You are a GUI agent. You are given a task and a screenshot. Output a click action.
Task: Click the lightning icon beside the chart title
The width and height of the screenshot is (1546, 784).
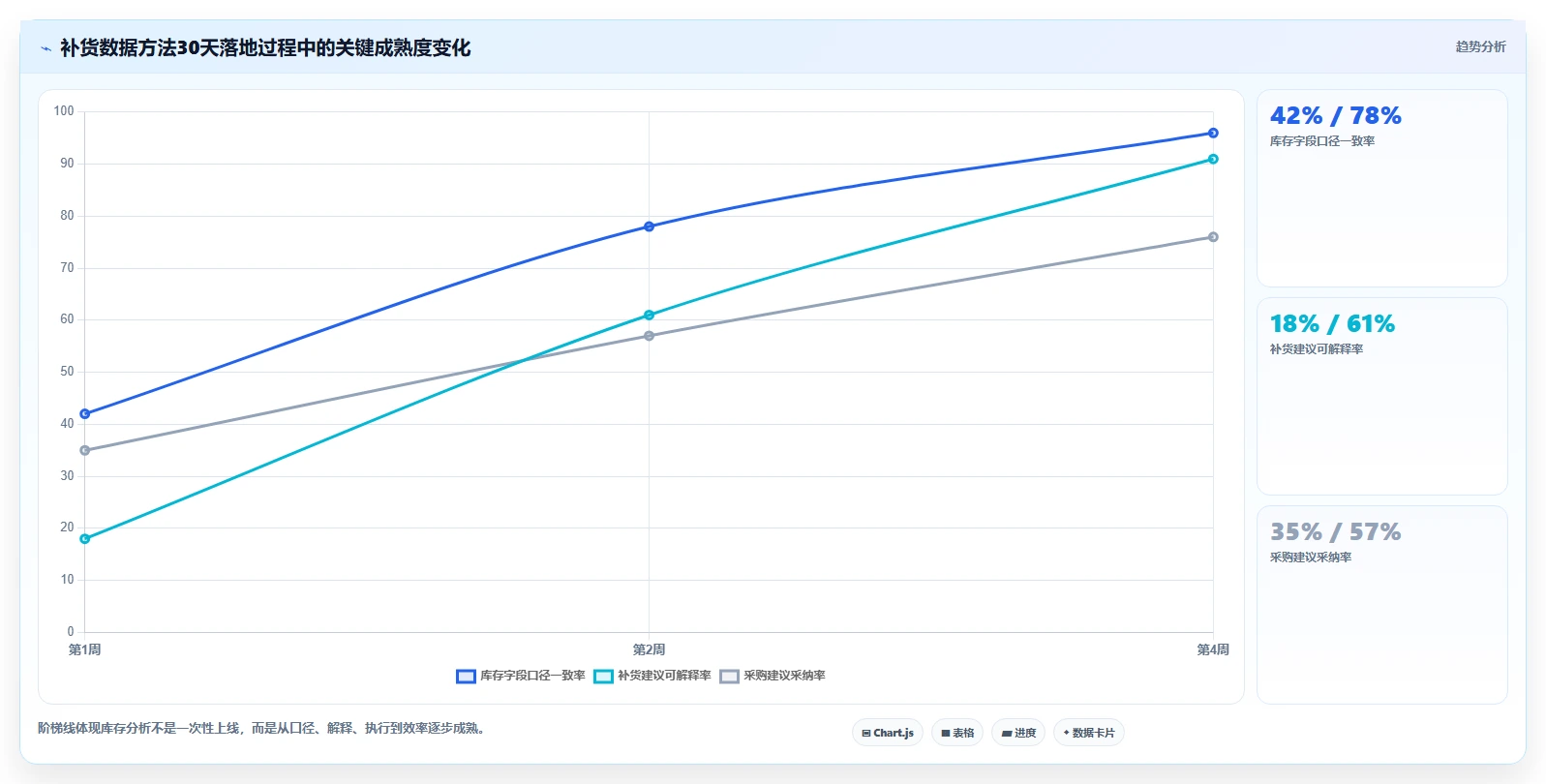click(x=45, y=48)
